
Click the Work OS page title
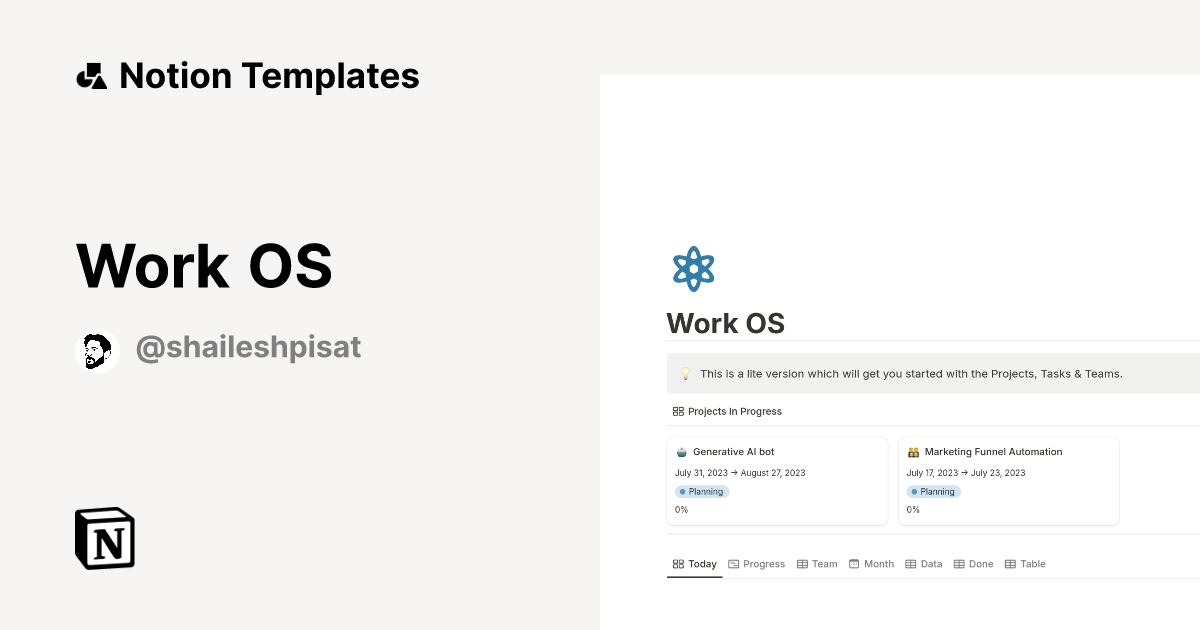(x=726, y=323)
